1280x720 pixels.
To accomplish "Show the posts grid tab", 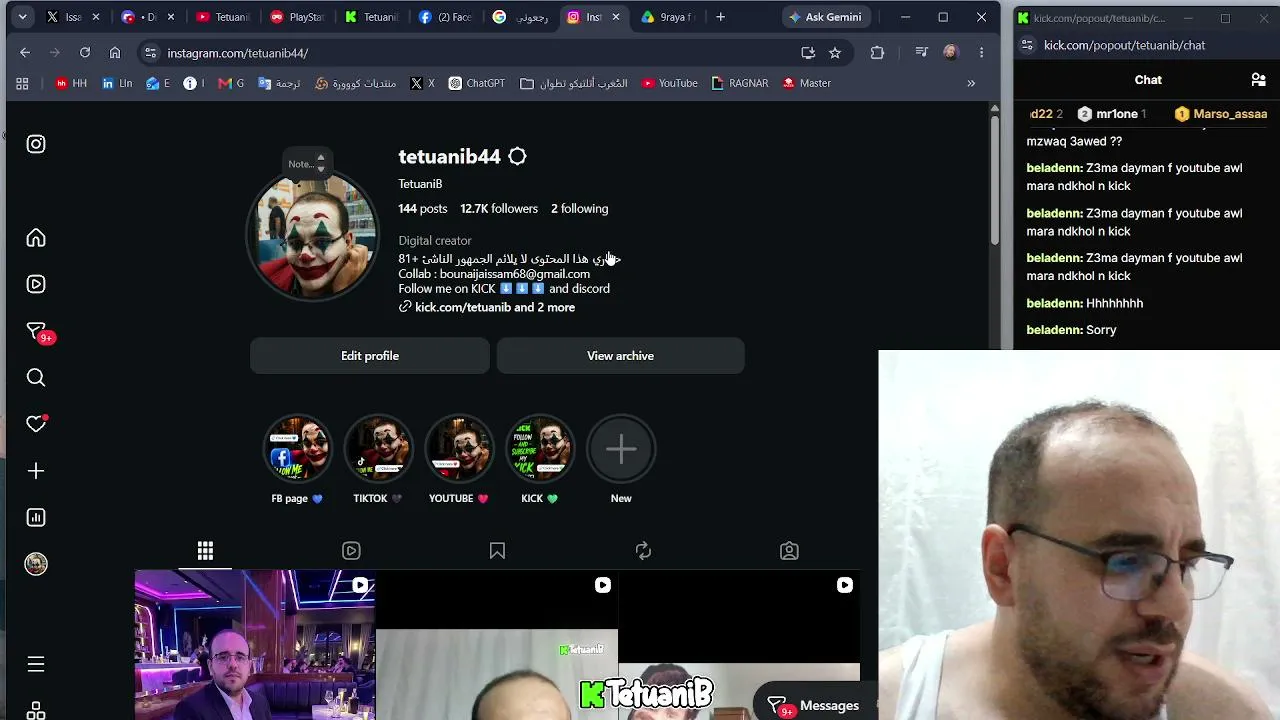I will [205, 551].
